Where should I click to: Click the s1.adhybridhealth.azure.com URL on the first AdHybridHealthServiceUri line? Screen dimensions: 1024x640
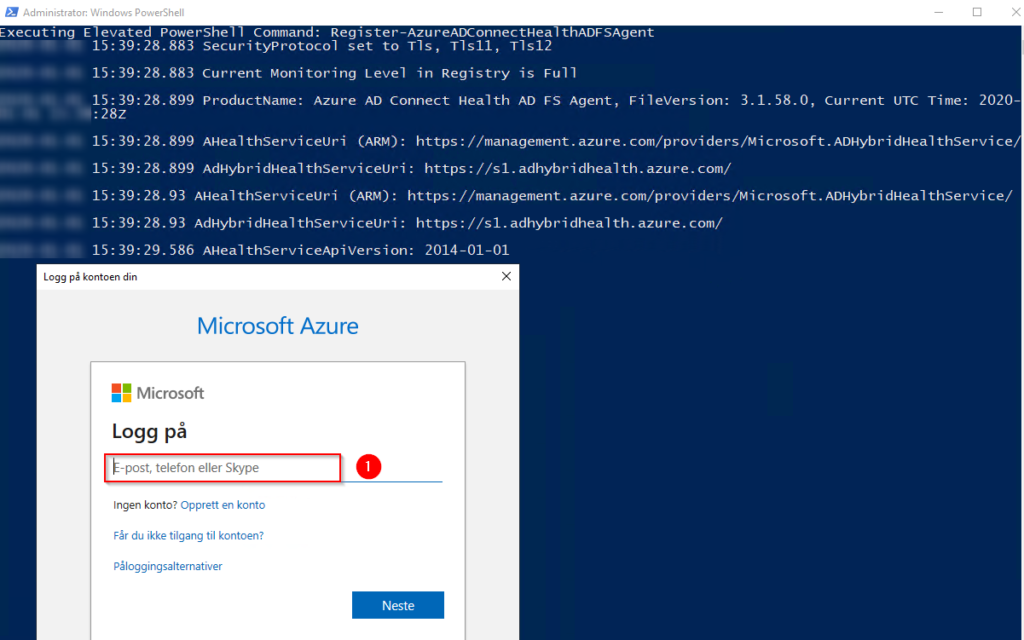(x=577, y=168)
